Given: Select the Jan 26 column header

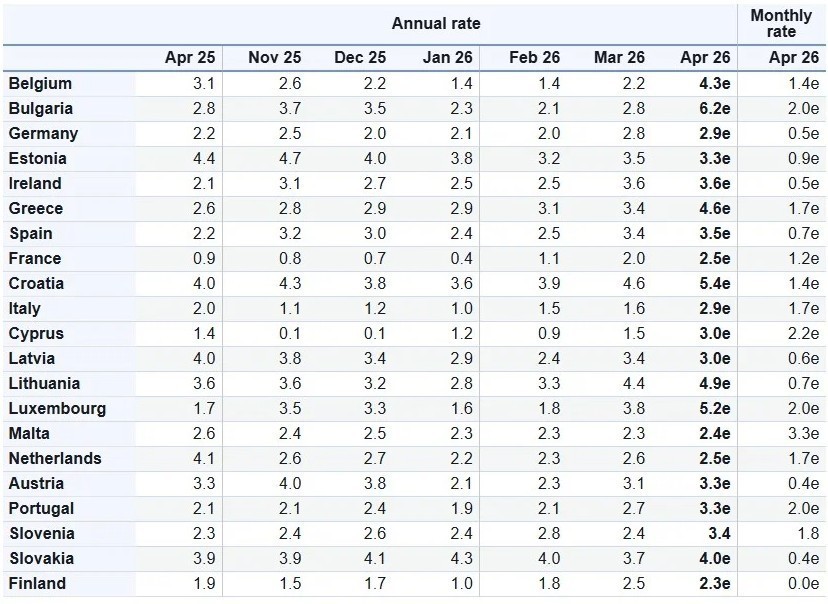Looking at the screenshot, I should [448, 58].
